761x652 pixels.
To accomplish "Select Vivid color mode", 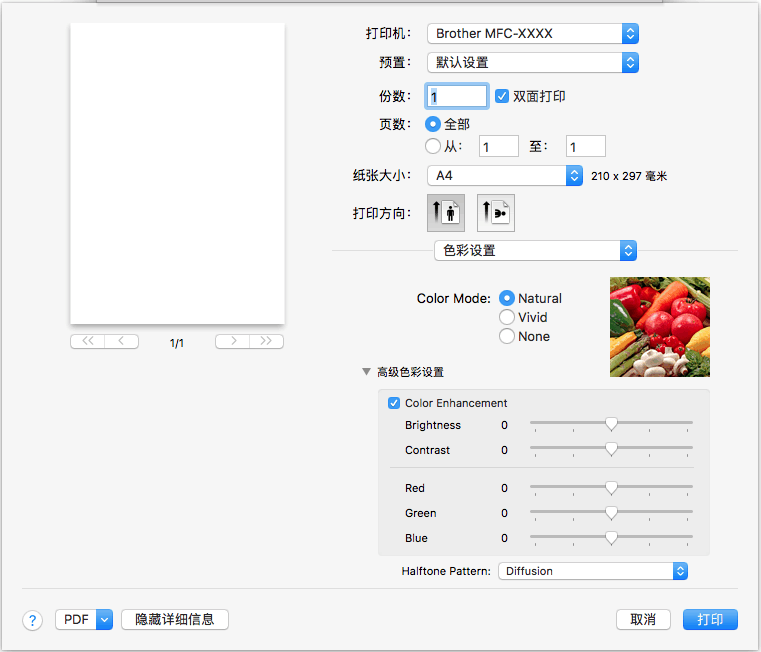I will coord(507,317).
